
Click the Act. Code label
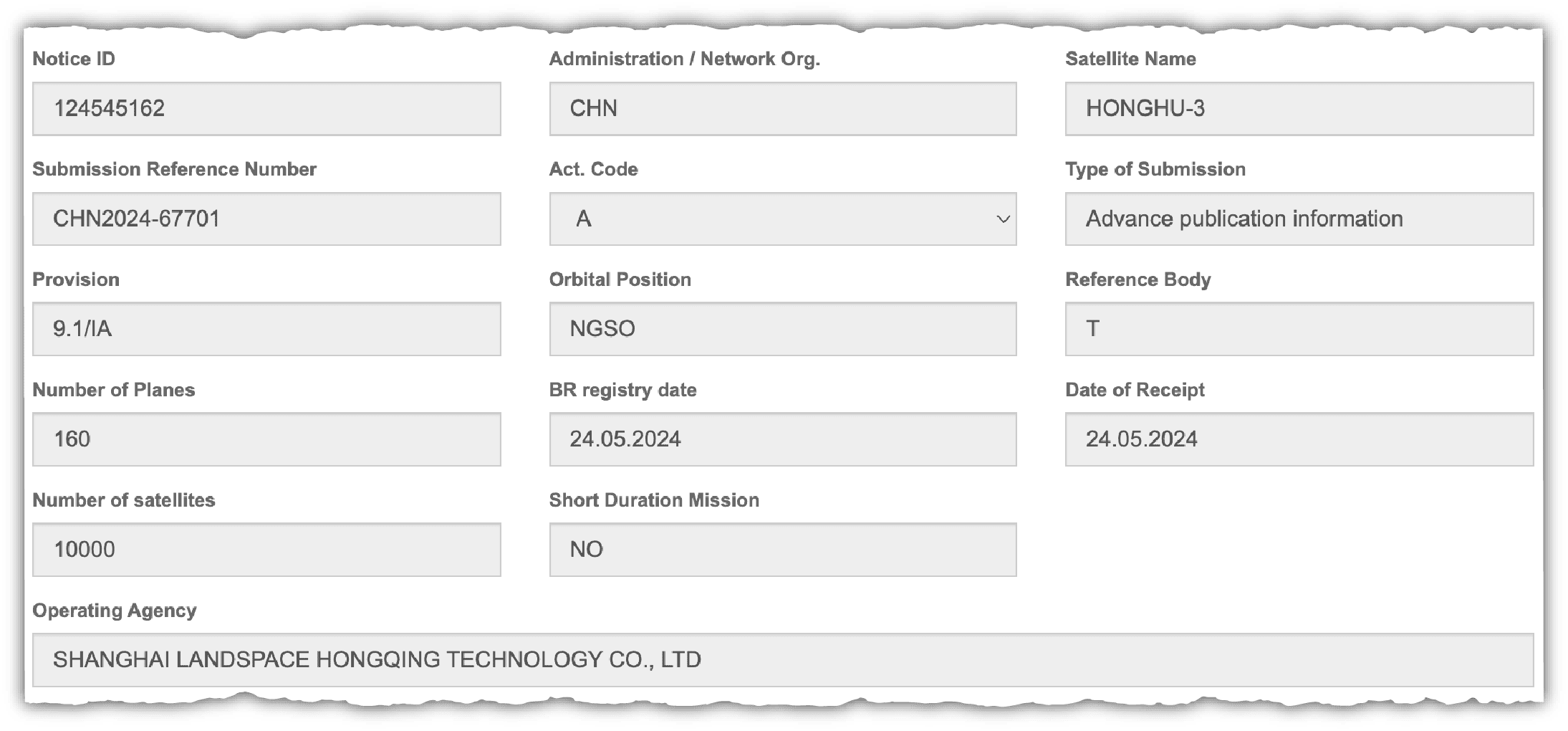[x=593, y=169]
